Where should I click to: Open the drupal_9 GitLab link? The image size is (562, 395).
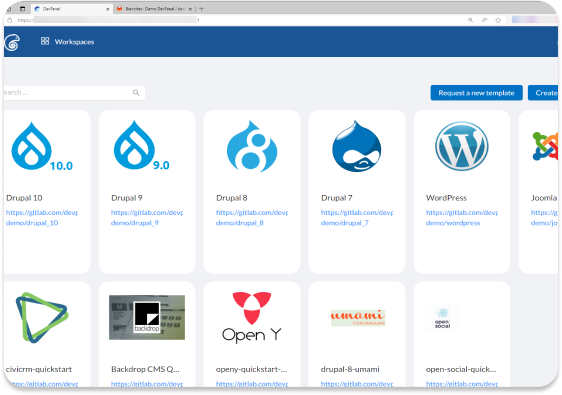click(147, 218)
